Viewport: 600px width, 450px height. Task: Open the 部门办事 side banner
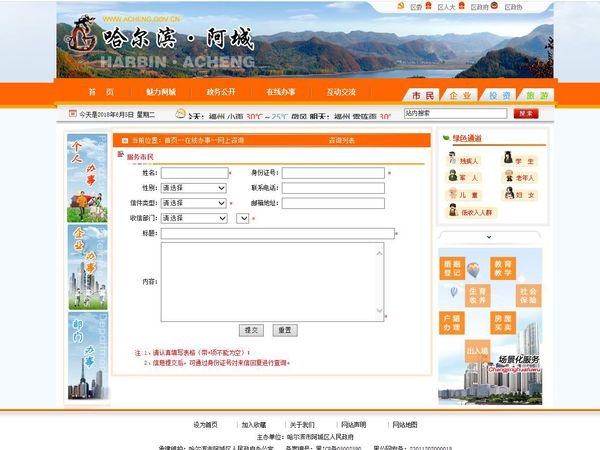tap(88, 356)
